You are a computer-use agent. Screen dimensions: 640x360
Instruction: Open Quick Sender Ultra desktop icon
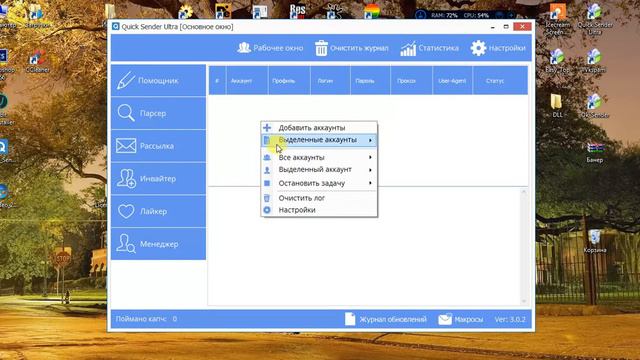[594, 19]
